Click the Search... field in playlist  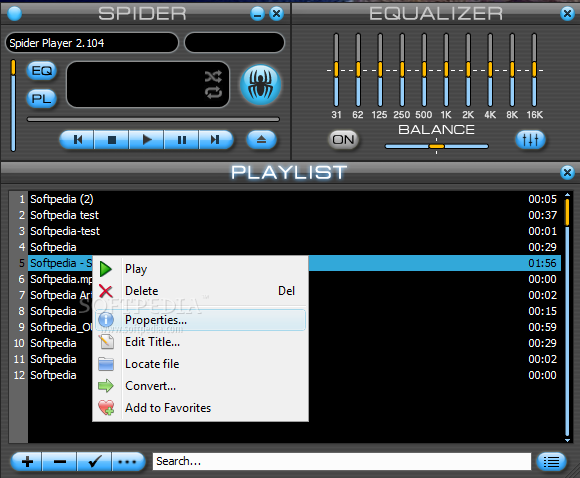point(342,461)
